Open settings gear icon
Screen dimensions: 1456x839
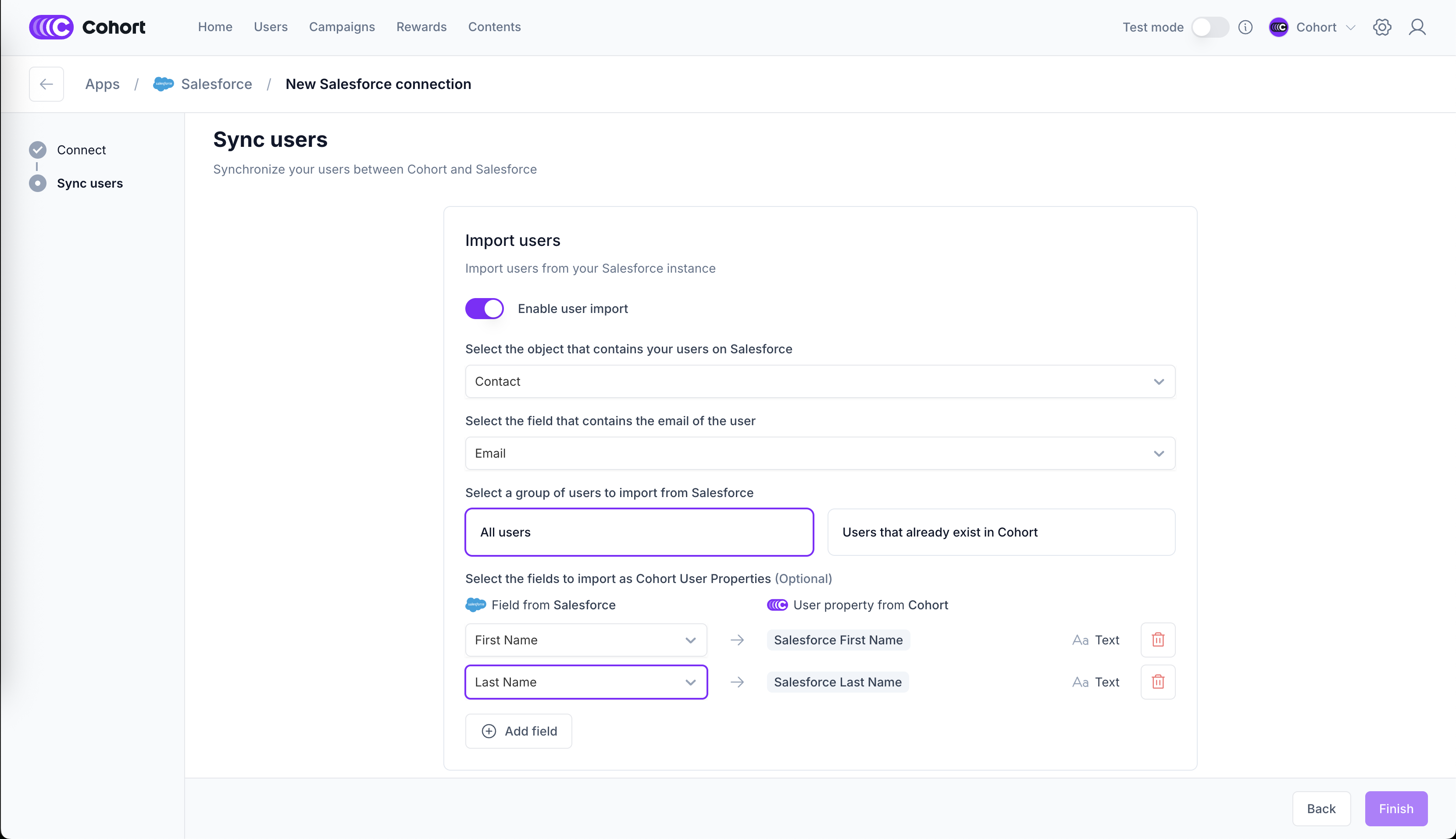1381,27
